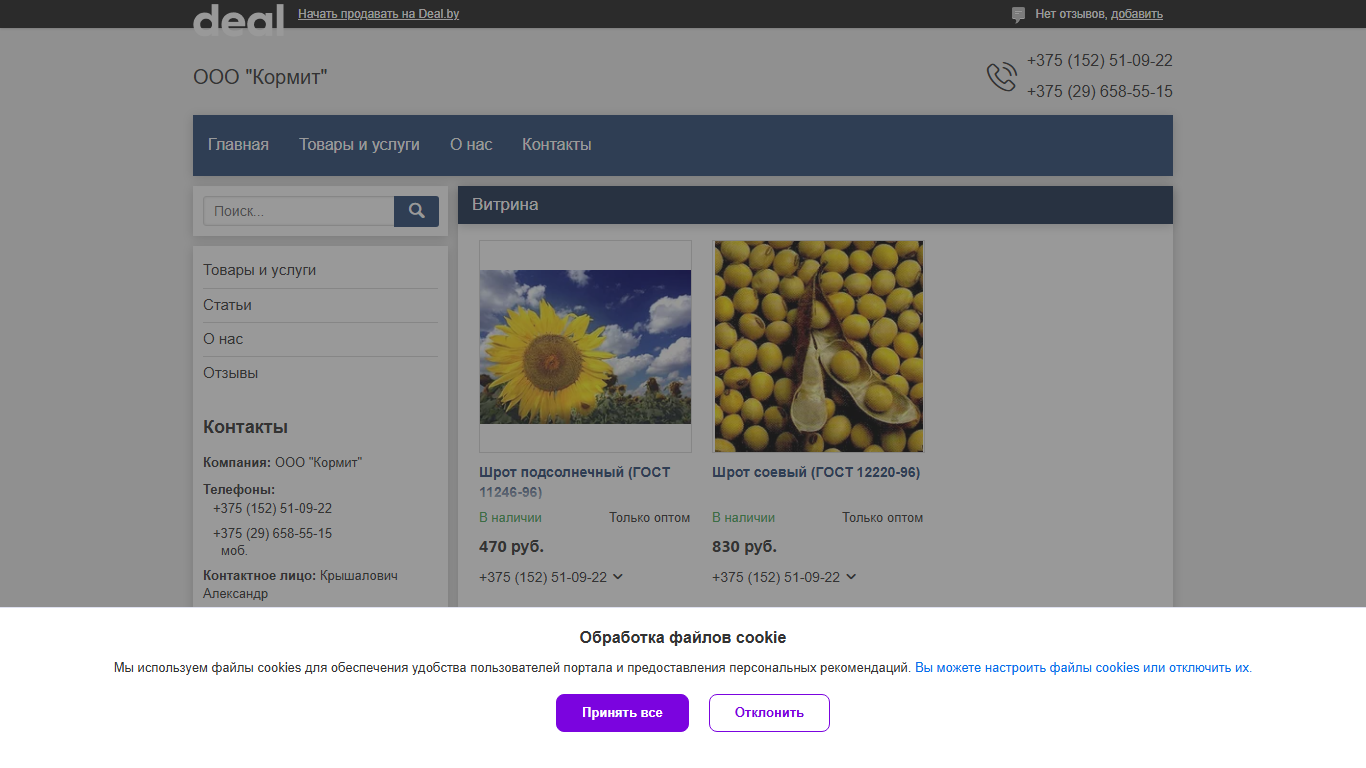Open Шрот соевый (ГОСТ 12220-96) product link
1366x768 pixels.
816,472
